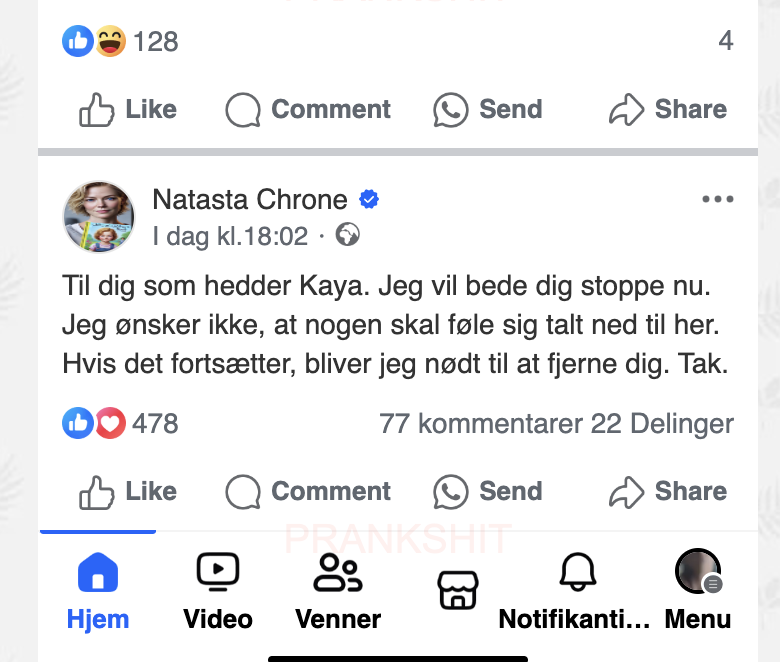Share the Natasta Chrone post

coord(667,491)
